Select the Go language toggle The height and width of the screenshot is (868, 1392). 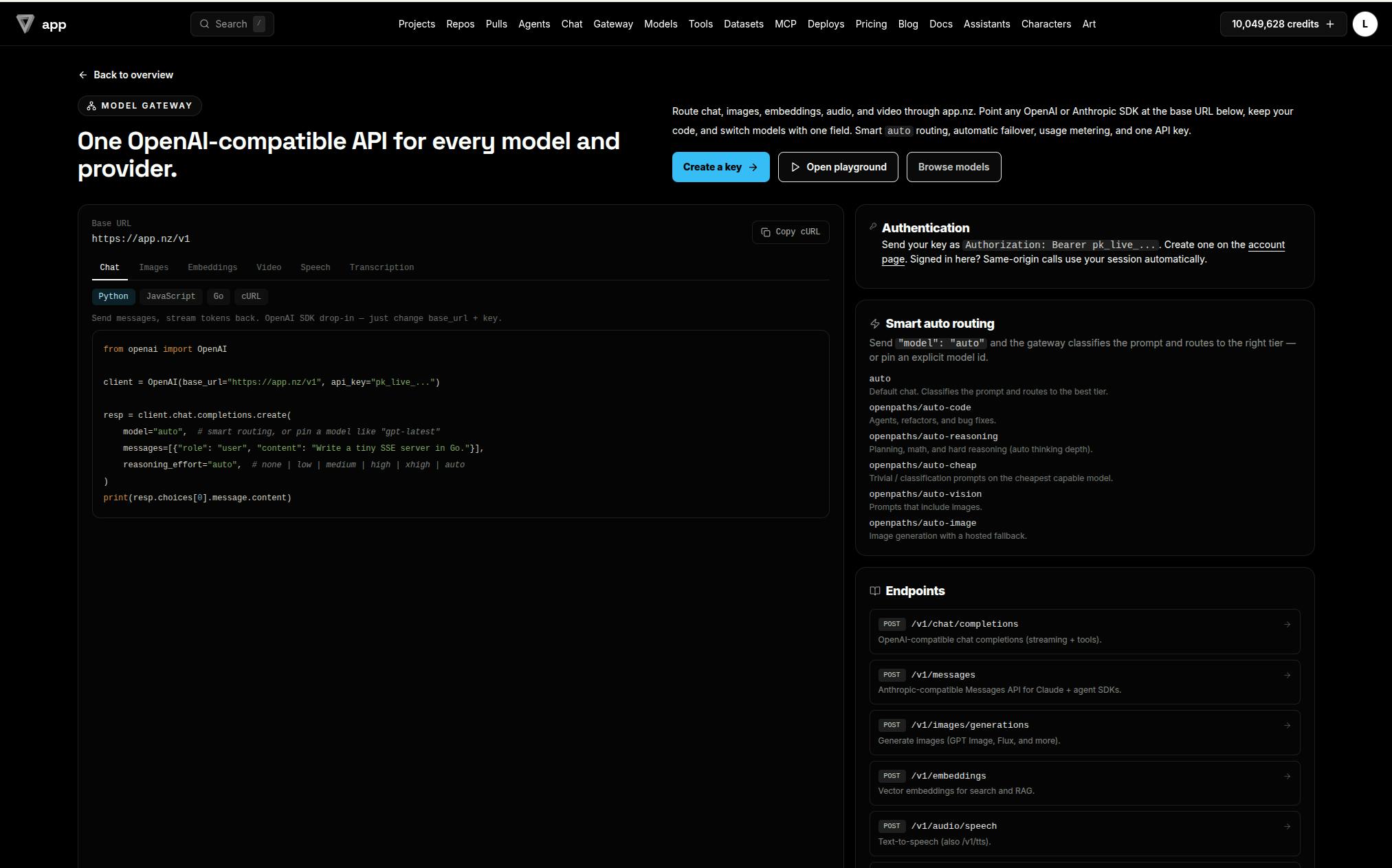218,296
